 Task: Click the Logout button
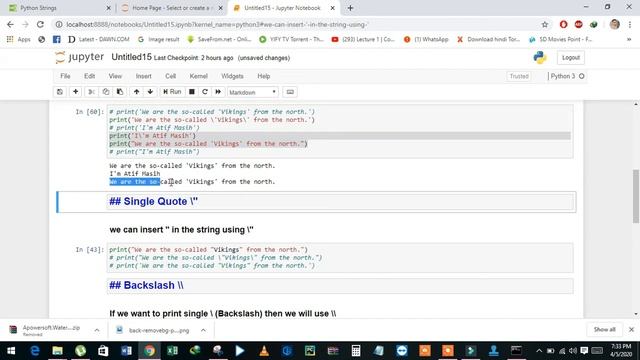571,58
